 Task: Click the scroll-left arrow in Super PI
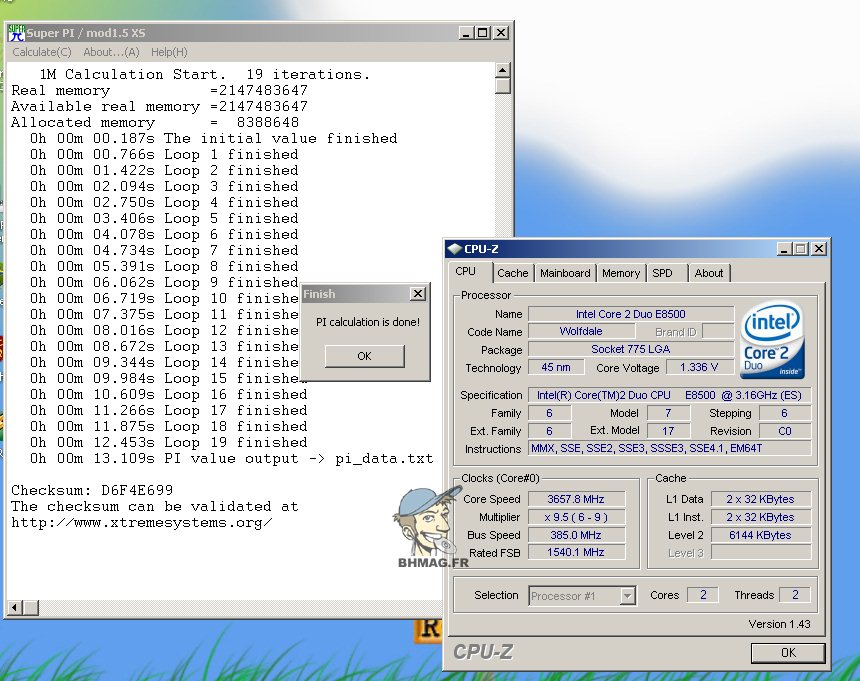coord(15,607)
